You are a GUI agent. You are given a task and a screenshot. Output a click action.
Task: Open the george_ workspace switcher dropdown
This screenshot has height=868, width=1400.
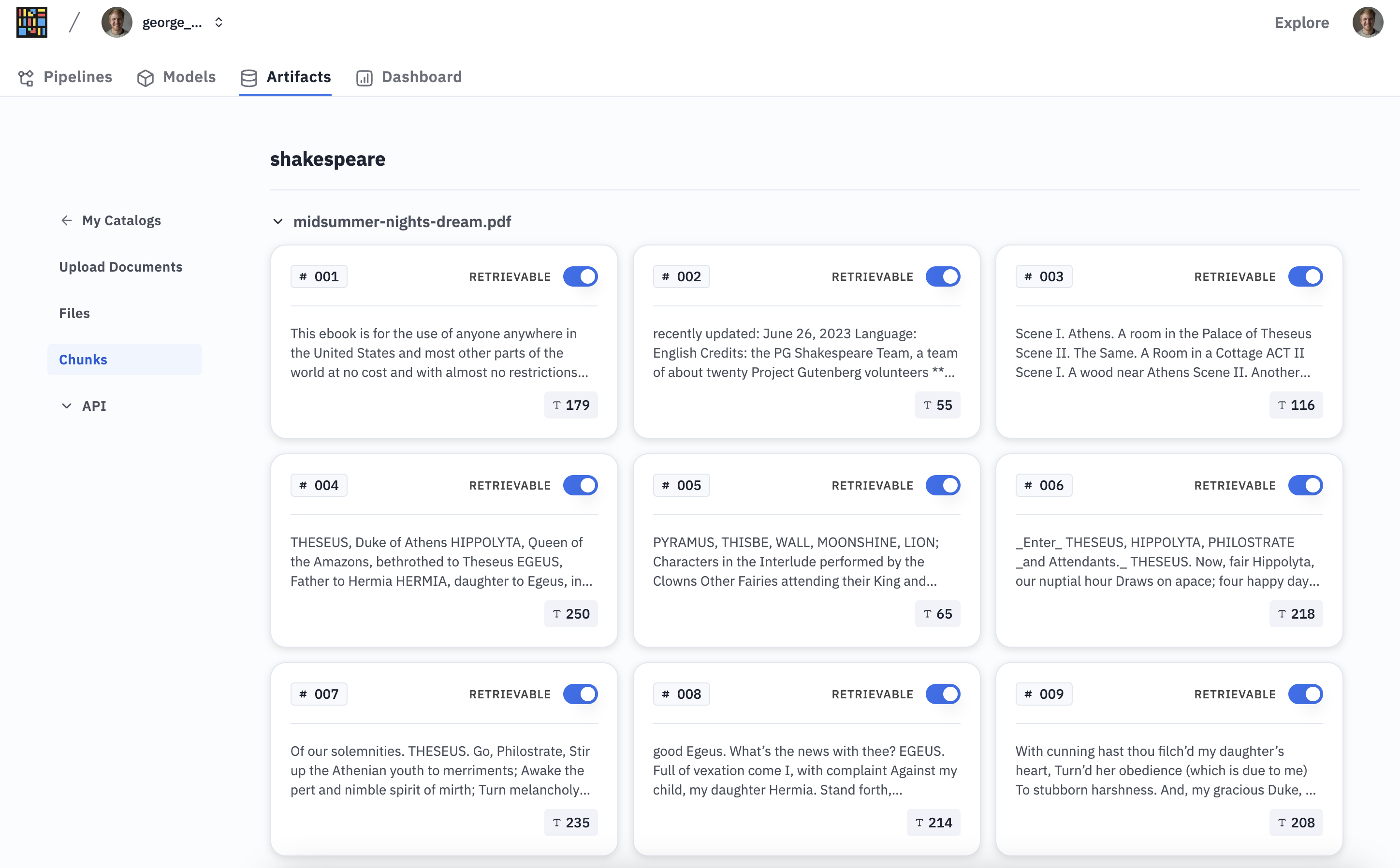pos(218,22)
